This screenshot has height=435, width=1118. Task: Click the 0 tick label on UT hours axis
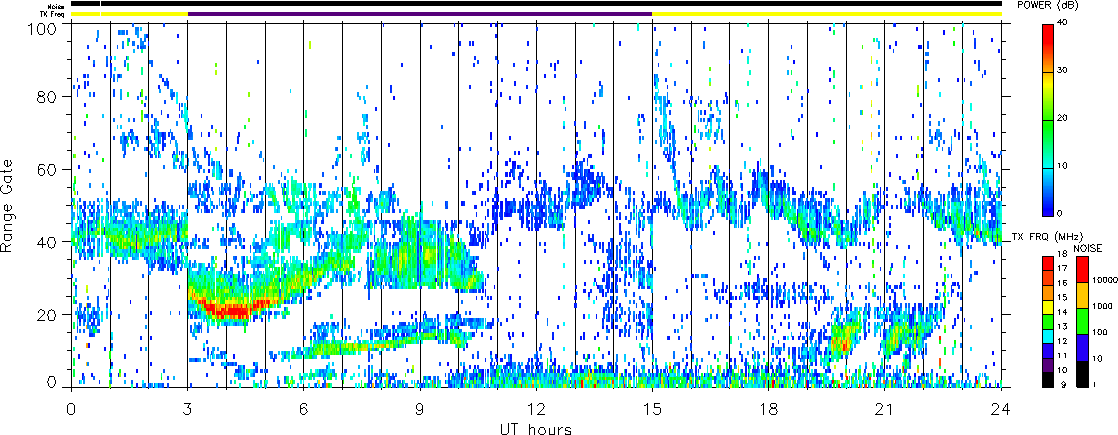pyautogui.click(x=71, y=408)
